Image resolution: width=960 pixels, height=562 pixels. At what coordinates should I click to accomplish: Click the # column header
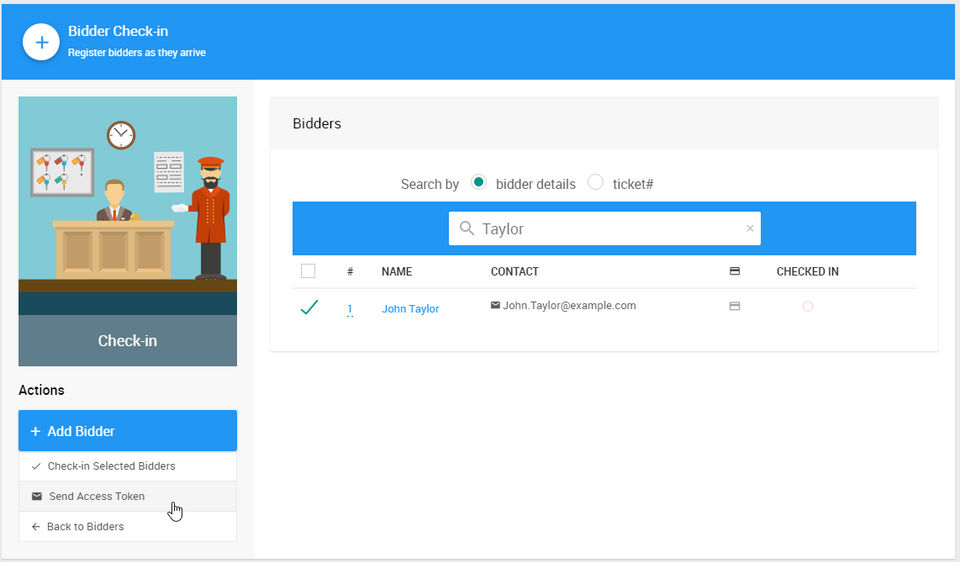[x=350, y=271]
